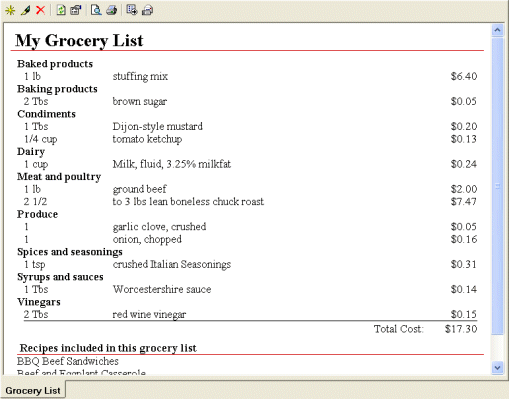Click the $7.47 price
Screen dimensions: 509x399
pos(464,202)
